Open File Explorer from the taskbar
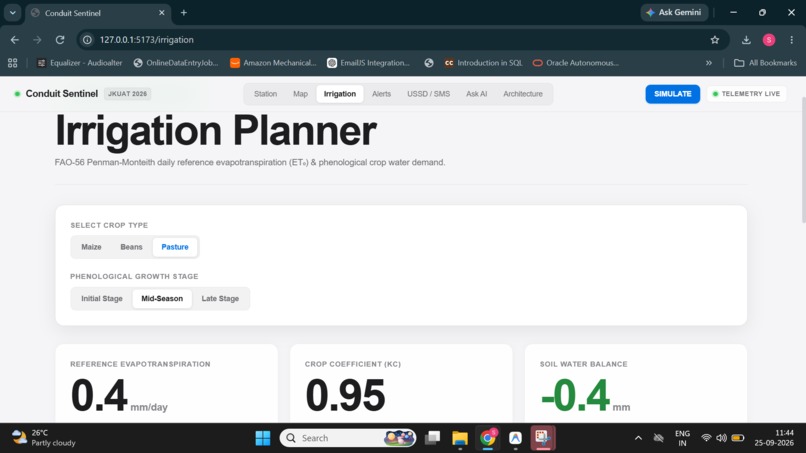The image size is (806, 453). pos(460,438)
